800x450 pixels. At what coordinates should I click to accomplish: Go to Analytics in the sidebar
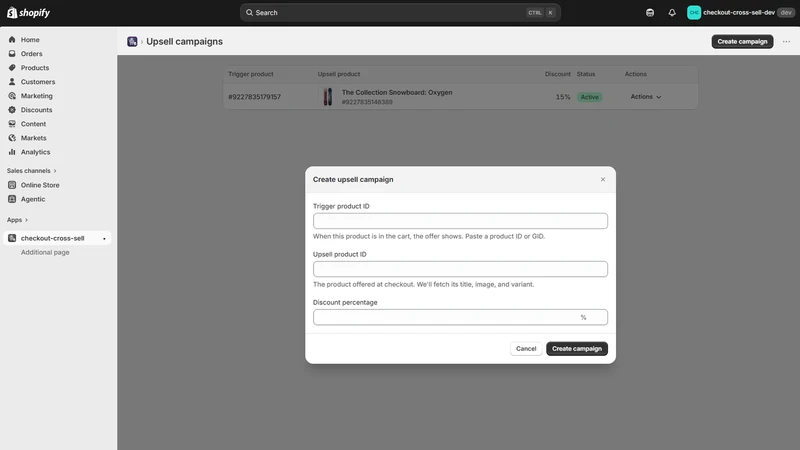(35, 152)
